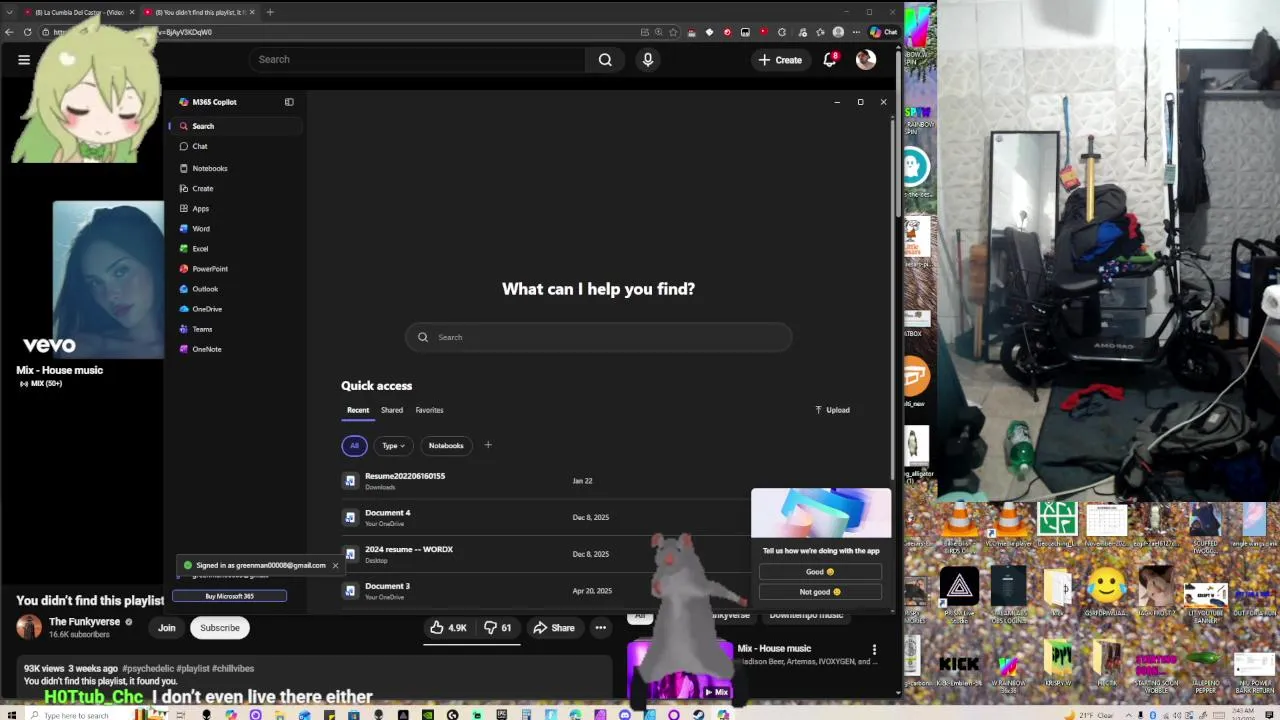Open YouTube notifications bell
1280x720 pixels.
tap(830, 60)
